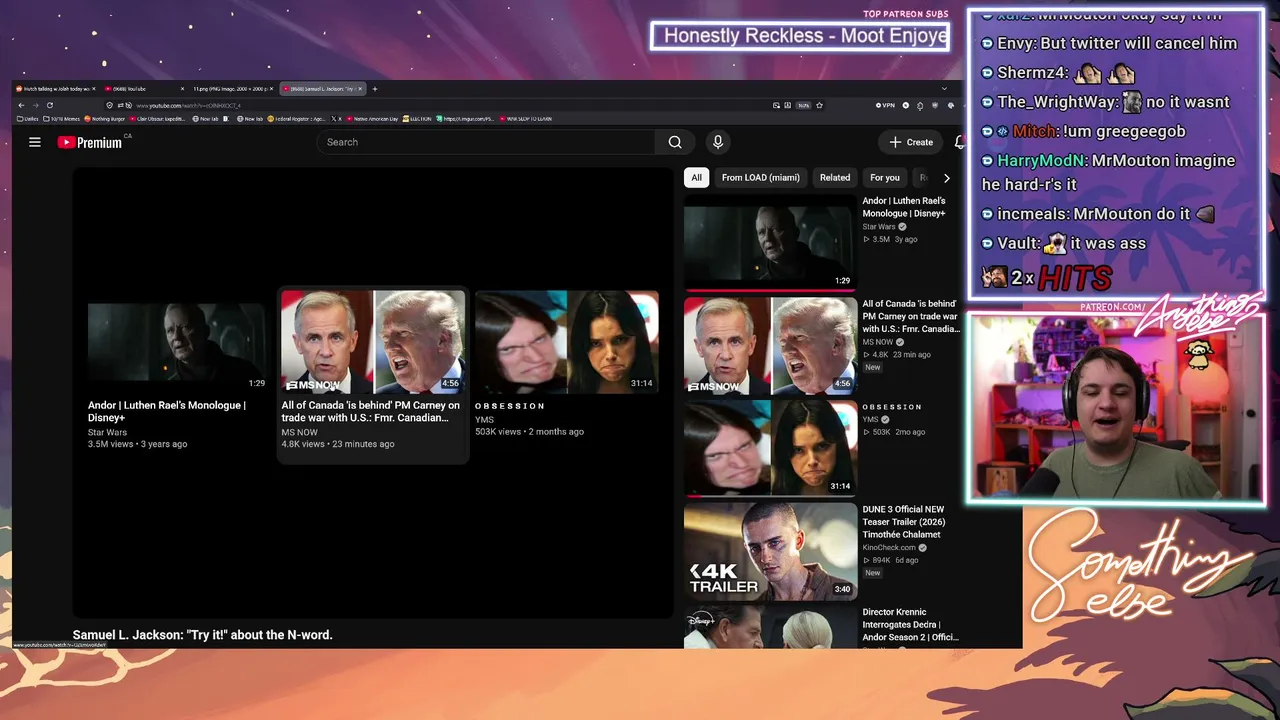This screenshot has width=1280, height=720.
Task: Close the 11.png image tab
Action: click(270, 89)
